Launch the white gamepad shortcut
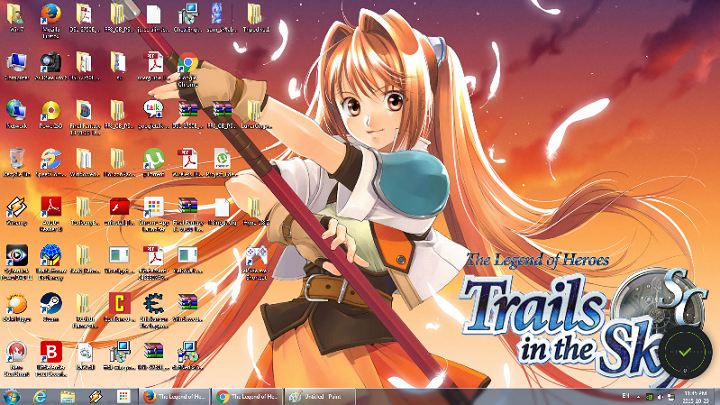Image resolution: width=720 pixels, height=405 pixels. point(256,262)
